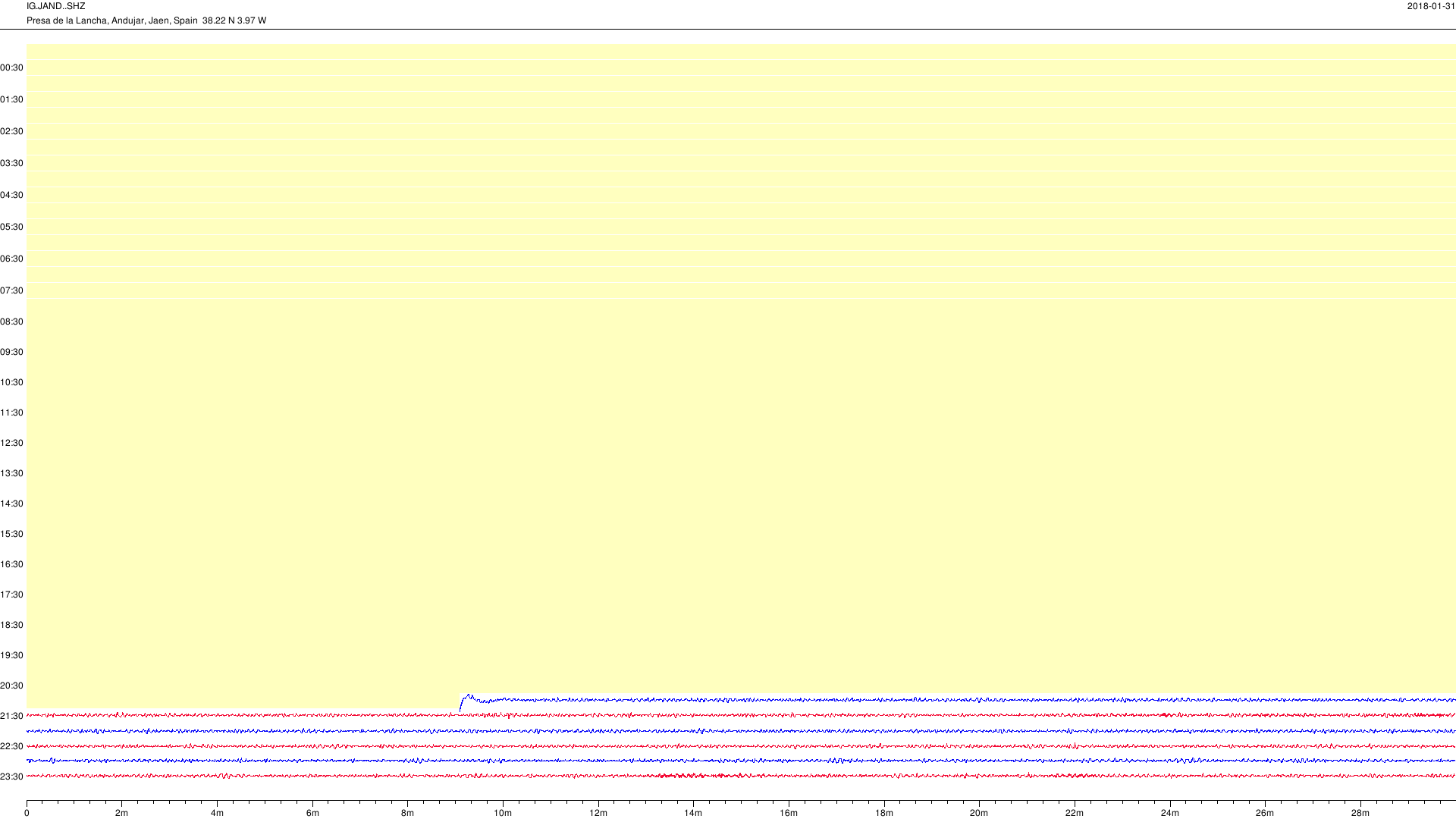
Task: Click the 4m axis label
Action: click(217, 813)
